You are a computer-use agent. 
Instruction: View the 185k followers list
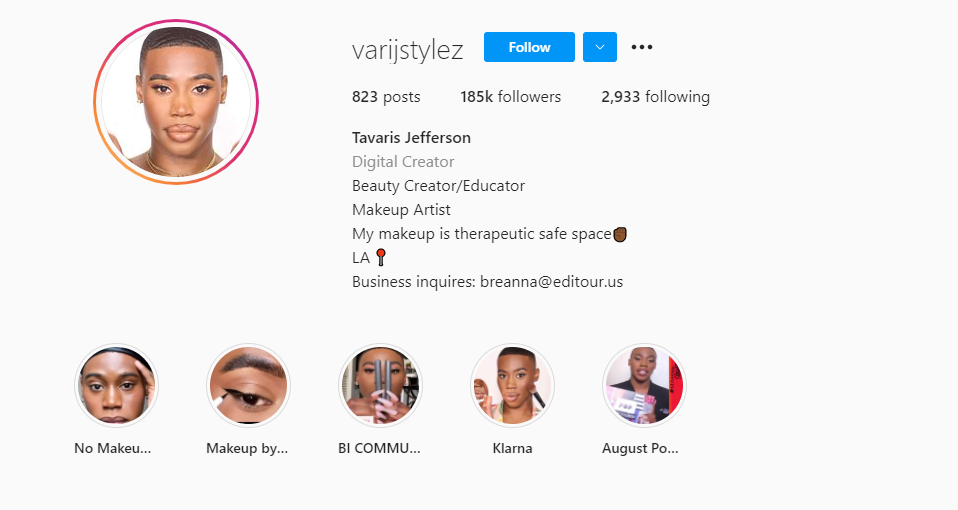pyautogui.click(x=510, y=97)
